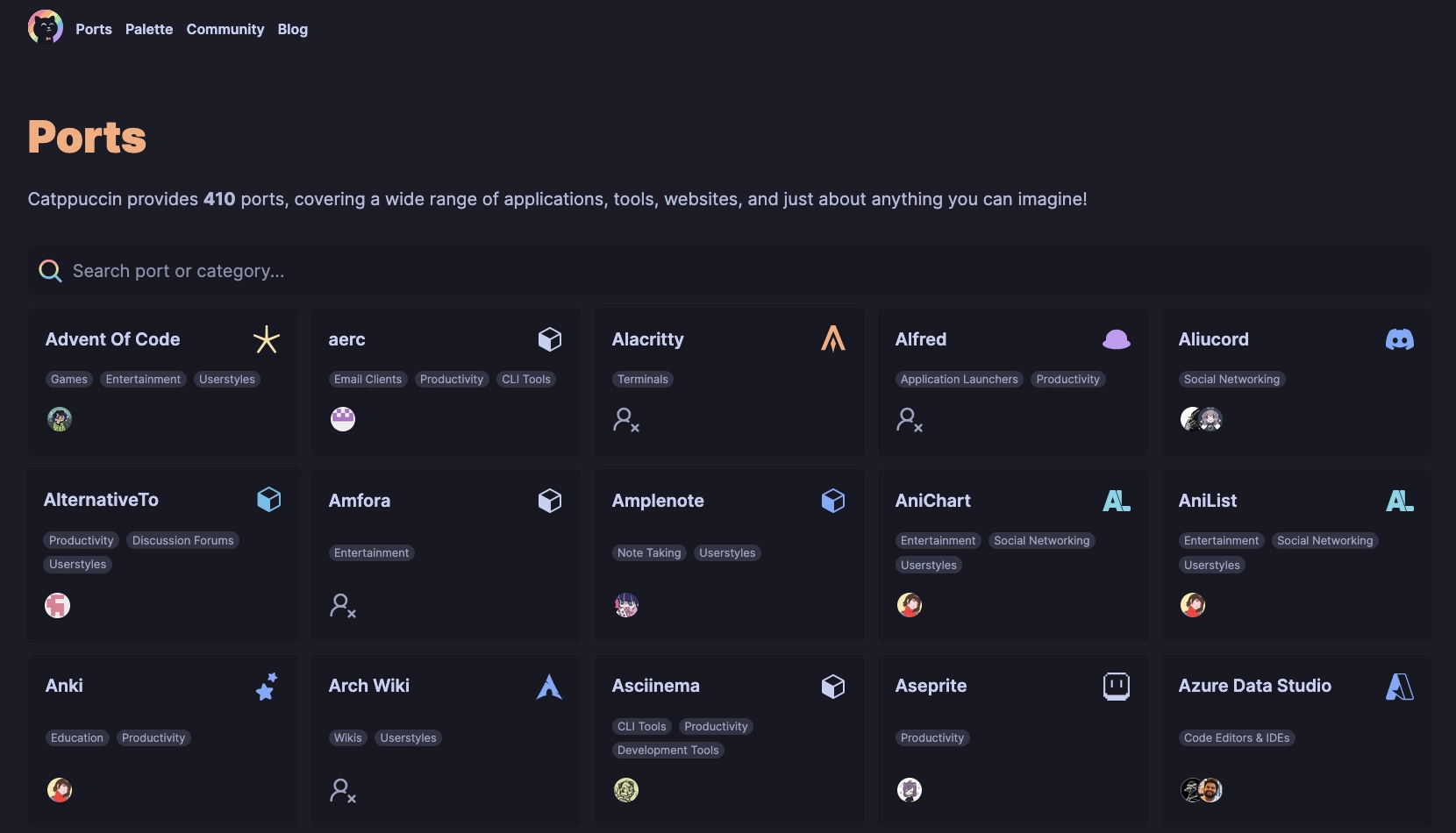Viewport: 1456px width, 833px height.
Task: Select the Games tag on Advent Of Code
Action: tap(69, 380)
